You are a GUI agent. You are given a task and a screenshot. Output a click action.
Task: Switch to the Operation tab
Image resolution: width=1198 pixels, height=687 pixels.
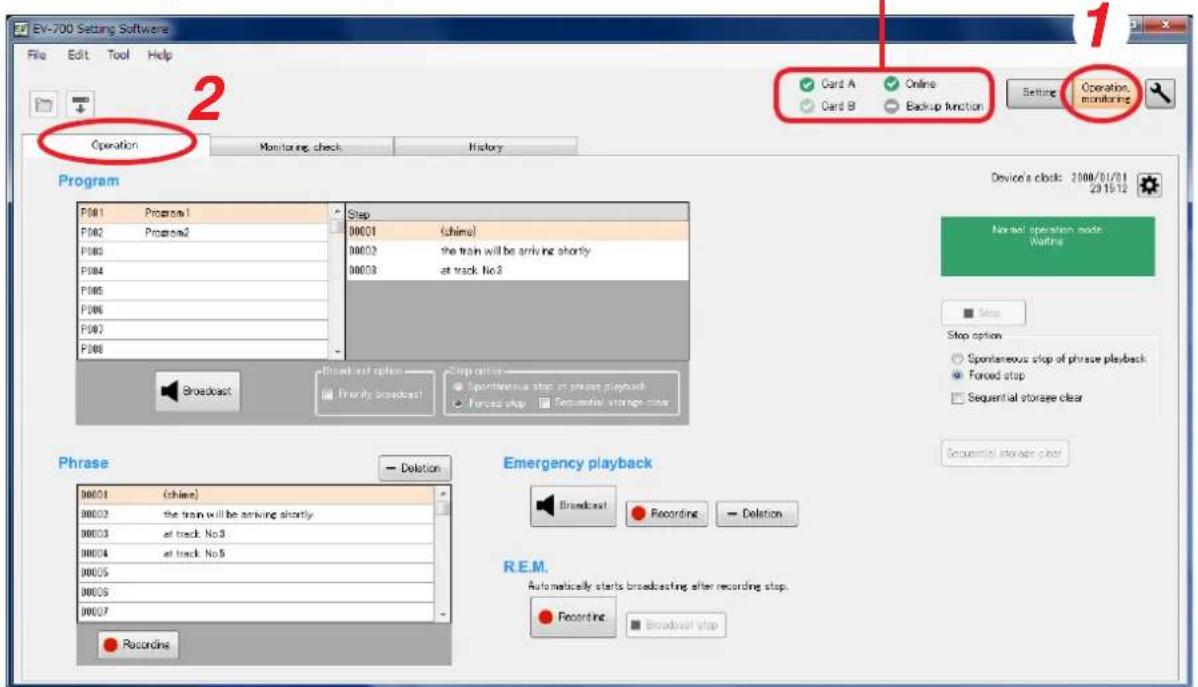pos(115,145)
